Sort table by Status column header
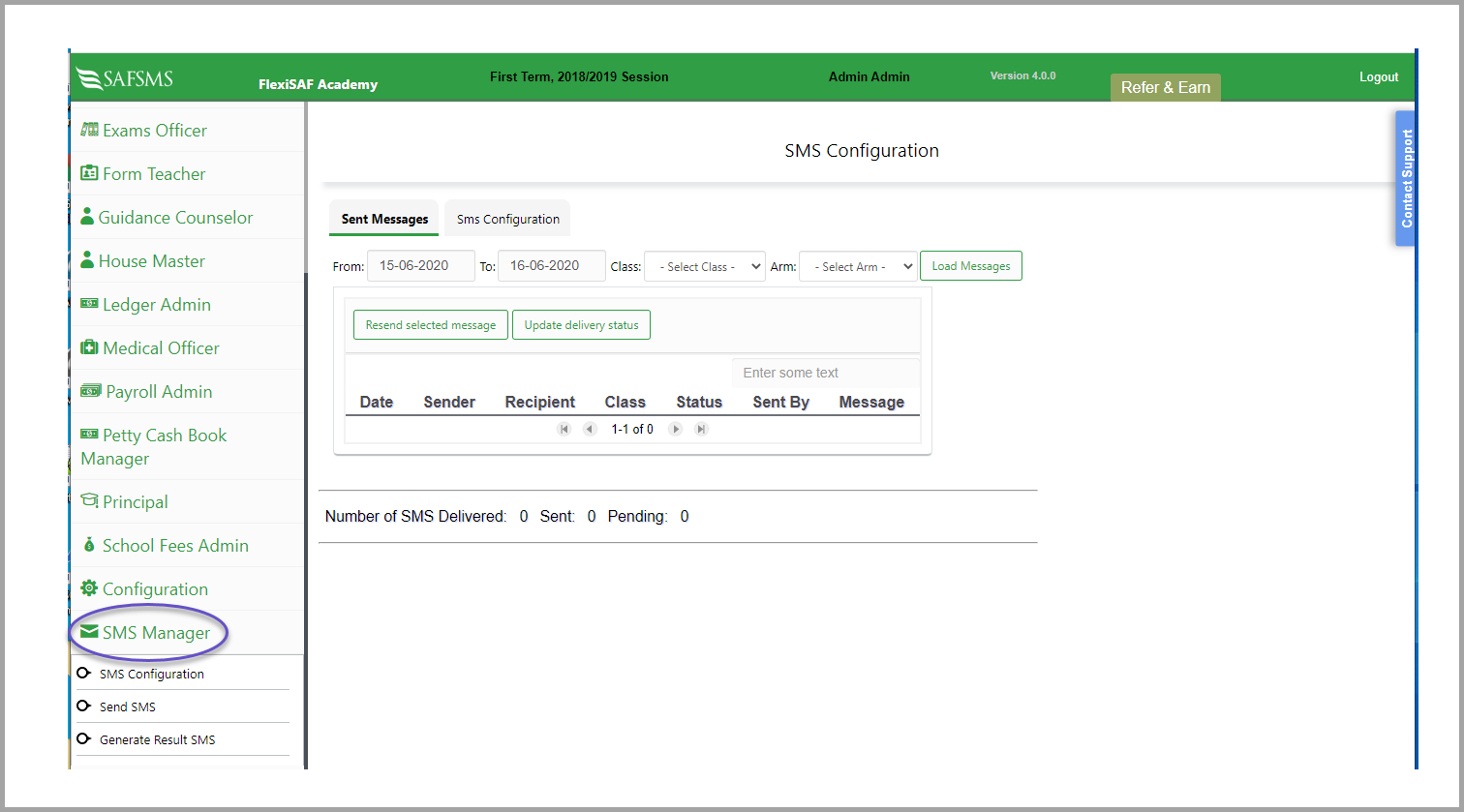The width and height of the screenshot is (1464, 812). tap(699, 402)
